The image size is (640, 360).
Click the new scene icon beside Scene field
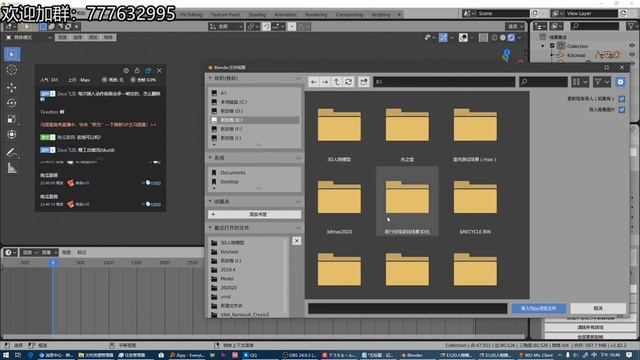(x=534, y=13)
